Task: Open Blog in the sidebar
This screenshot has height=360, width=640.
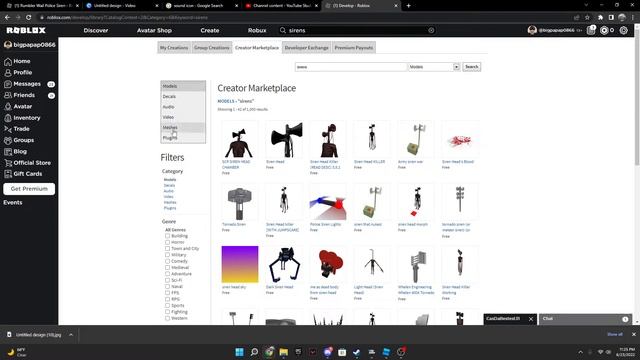Action: [20, 151]
